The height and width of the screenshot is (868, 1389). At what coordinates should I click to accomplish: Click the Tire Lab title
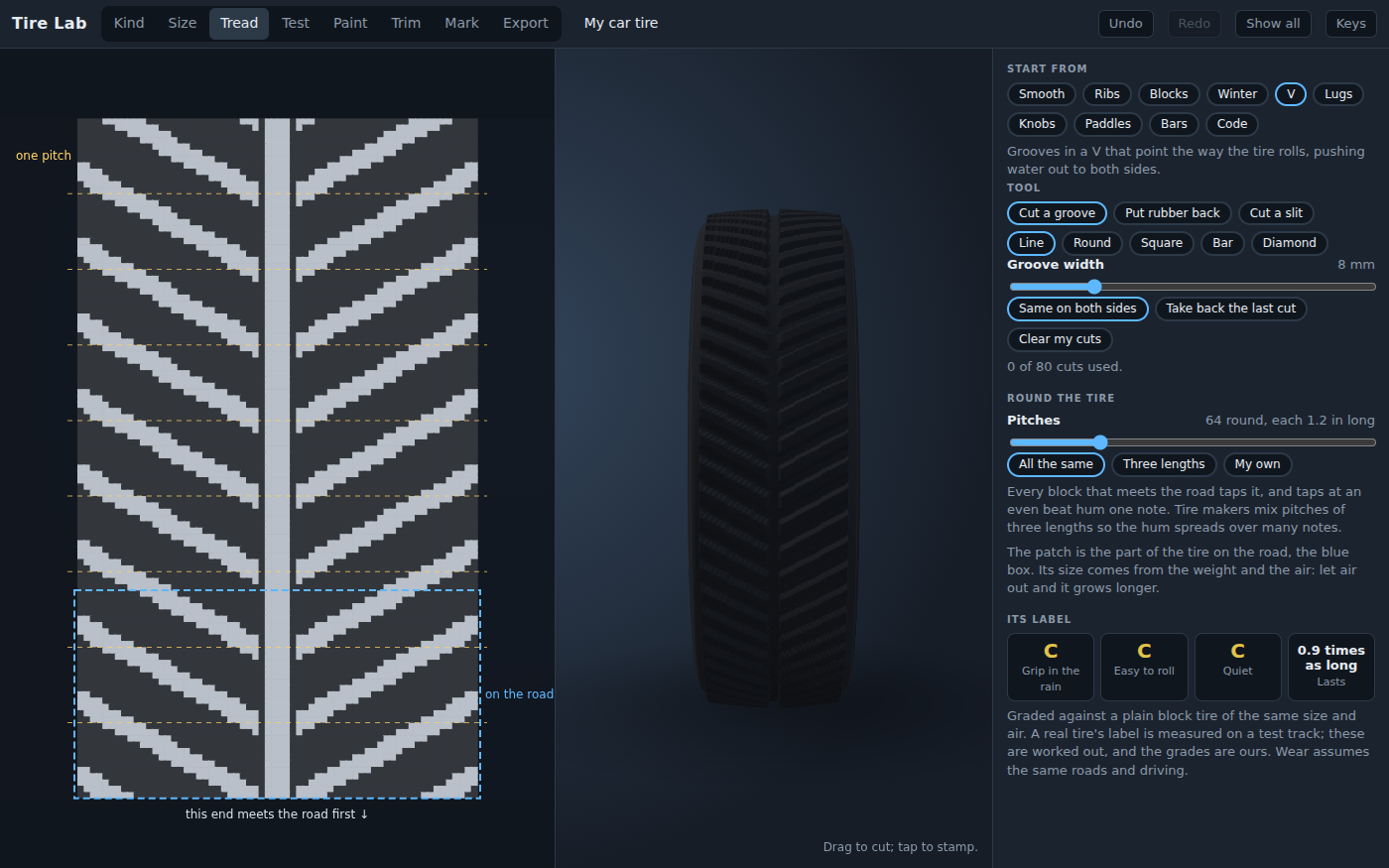point(50,23)
